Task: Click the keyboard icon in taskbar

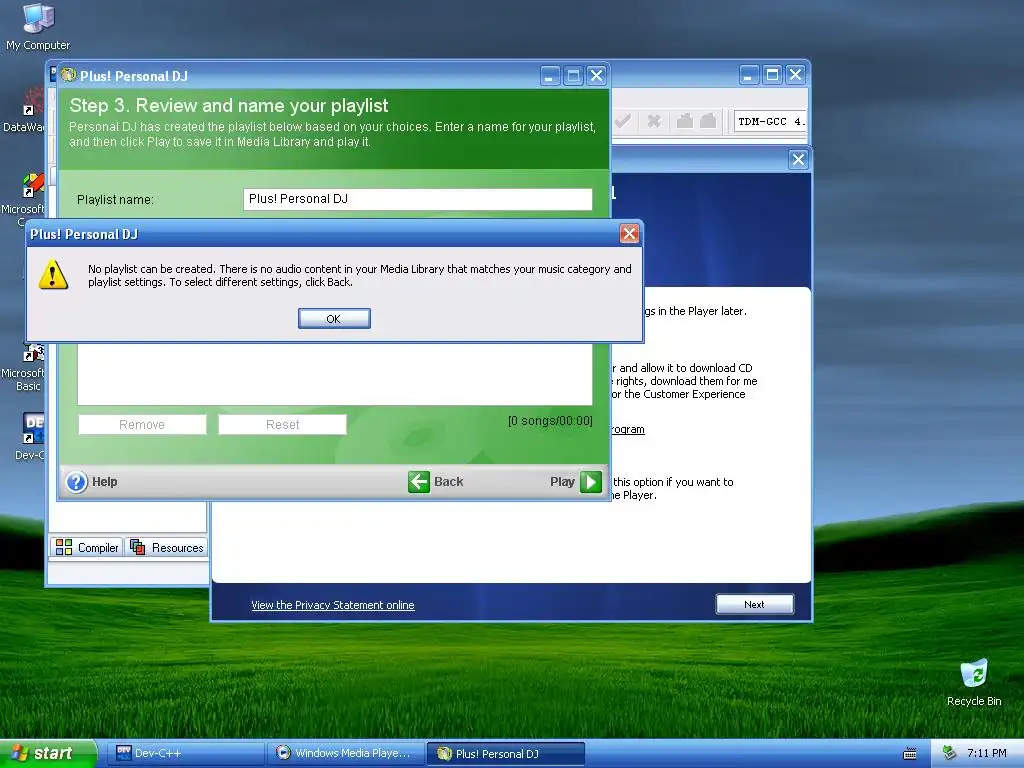Action: click(x=910, y=754)
